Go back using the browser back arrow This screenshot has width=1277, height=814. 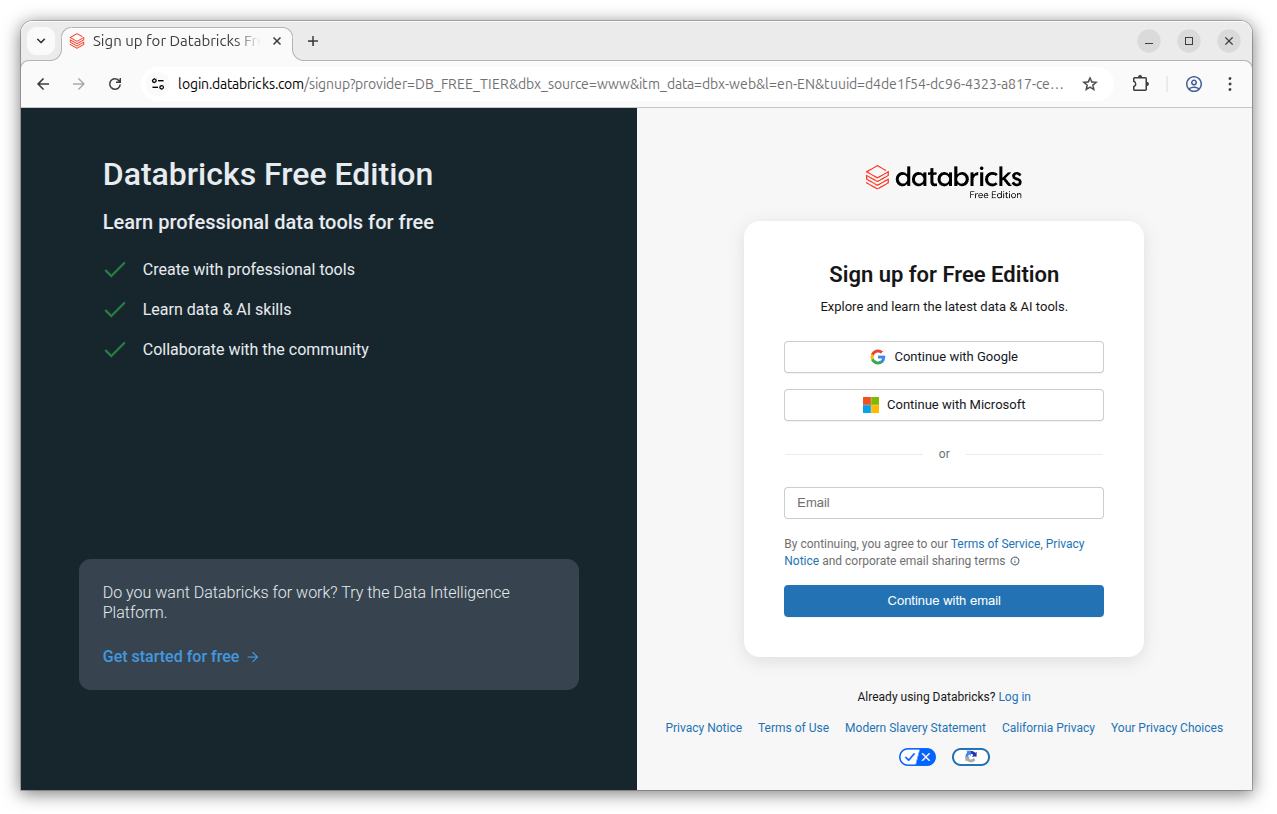(x=43, y=84)
